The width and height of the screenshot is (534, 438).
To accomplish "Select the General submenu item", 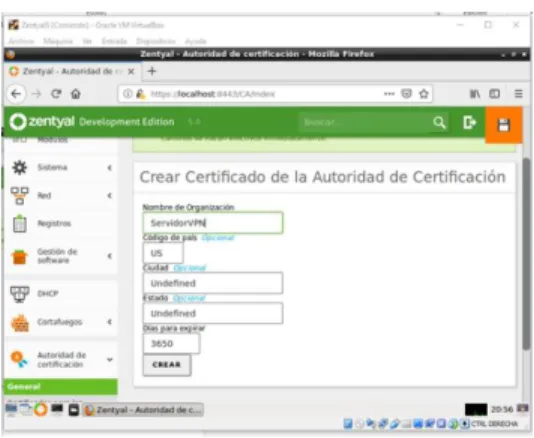I will pyautogui.click(x=61, y=387).
